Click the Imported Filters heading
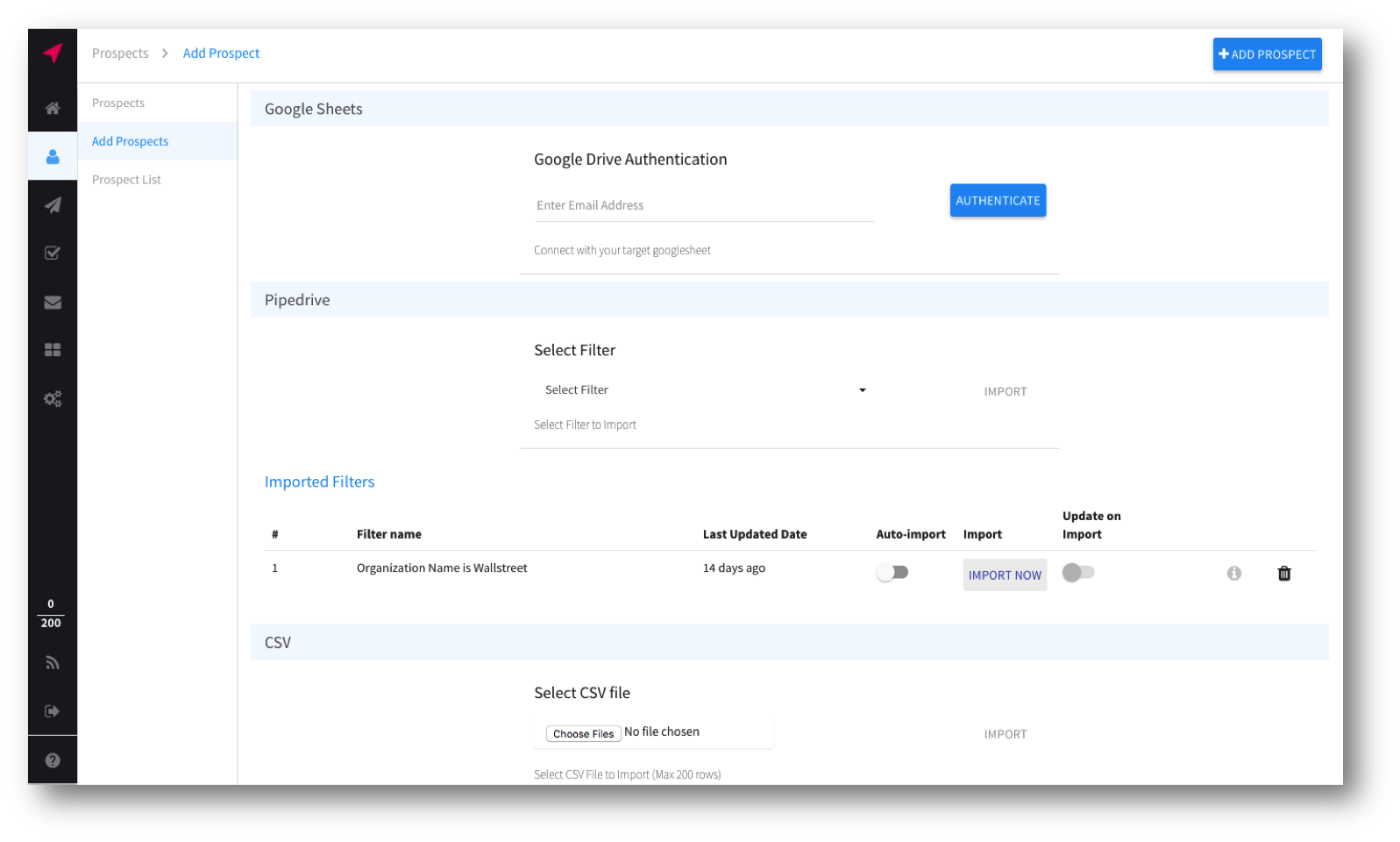This screenshot has width=1400, height=842. pyautogui.click(x=319, y=482)
